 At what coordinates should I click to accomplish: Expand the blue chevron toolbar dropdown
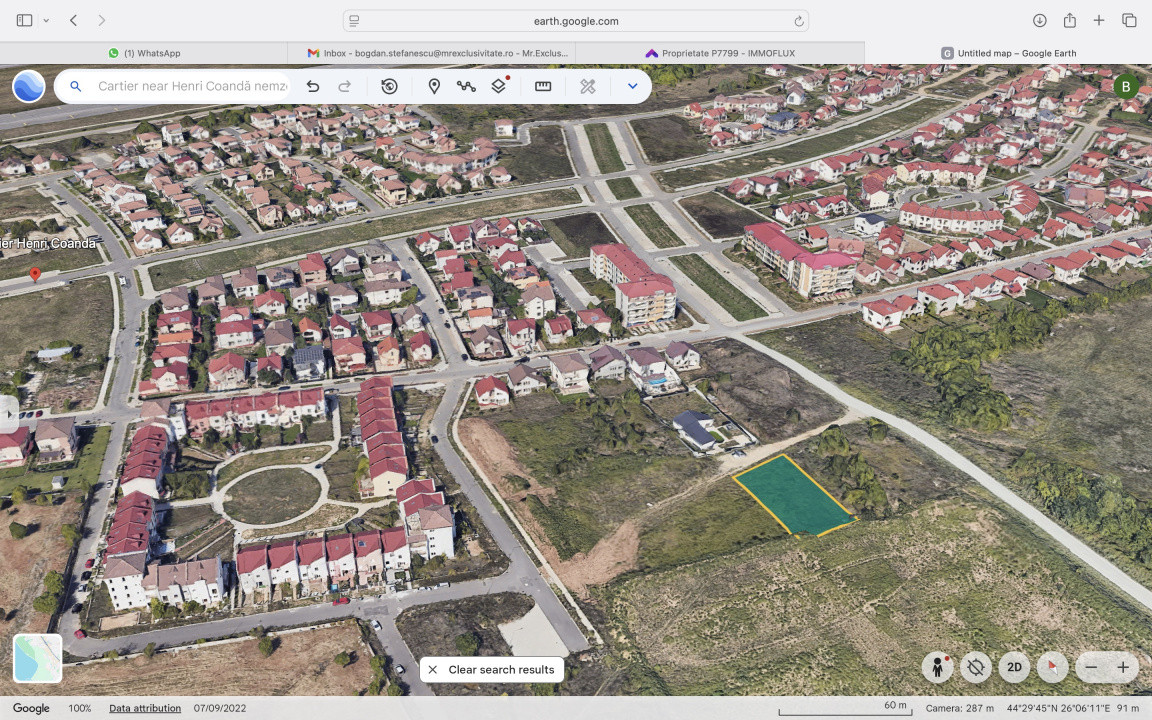[632, 87]
